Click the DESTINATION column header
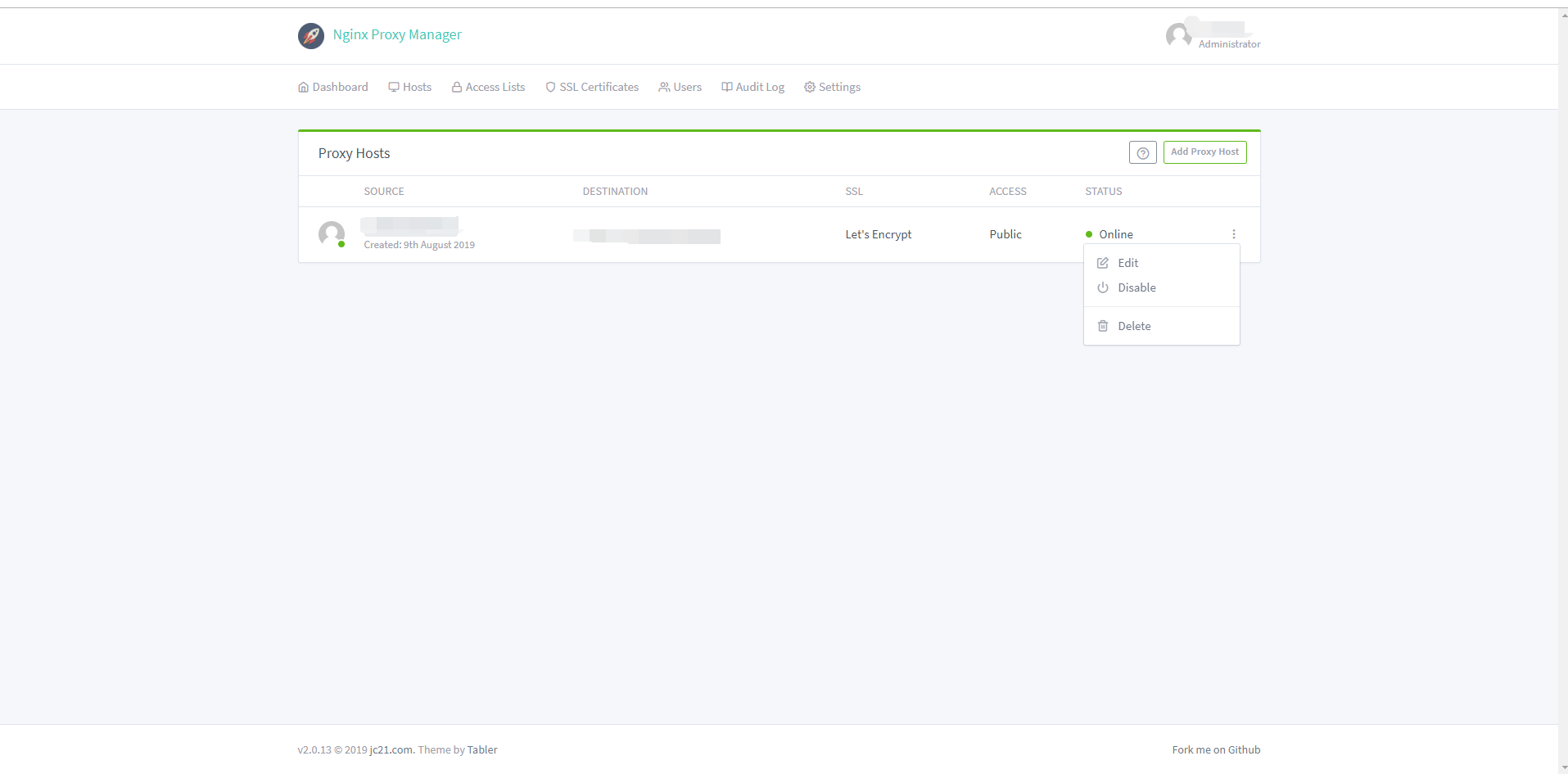The width and height of the screenshot is (1568, 774). (615, 192)
